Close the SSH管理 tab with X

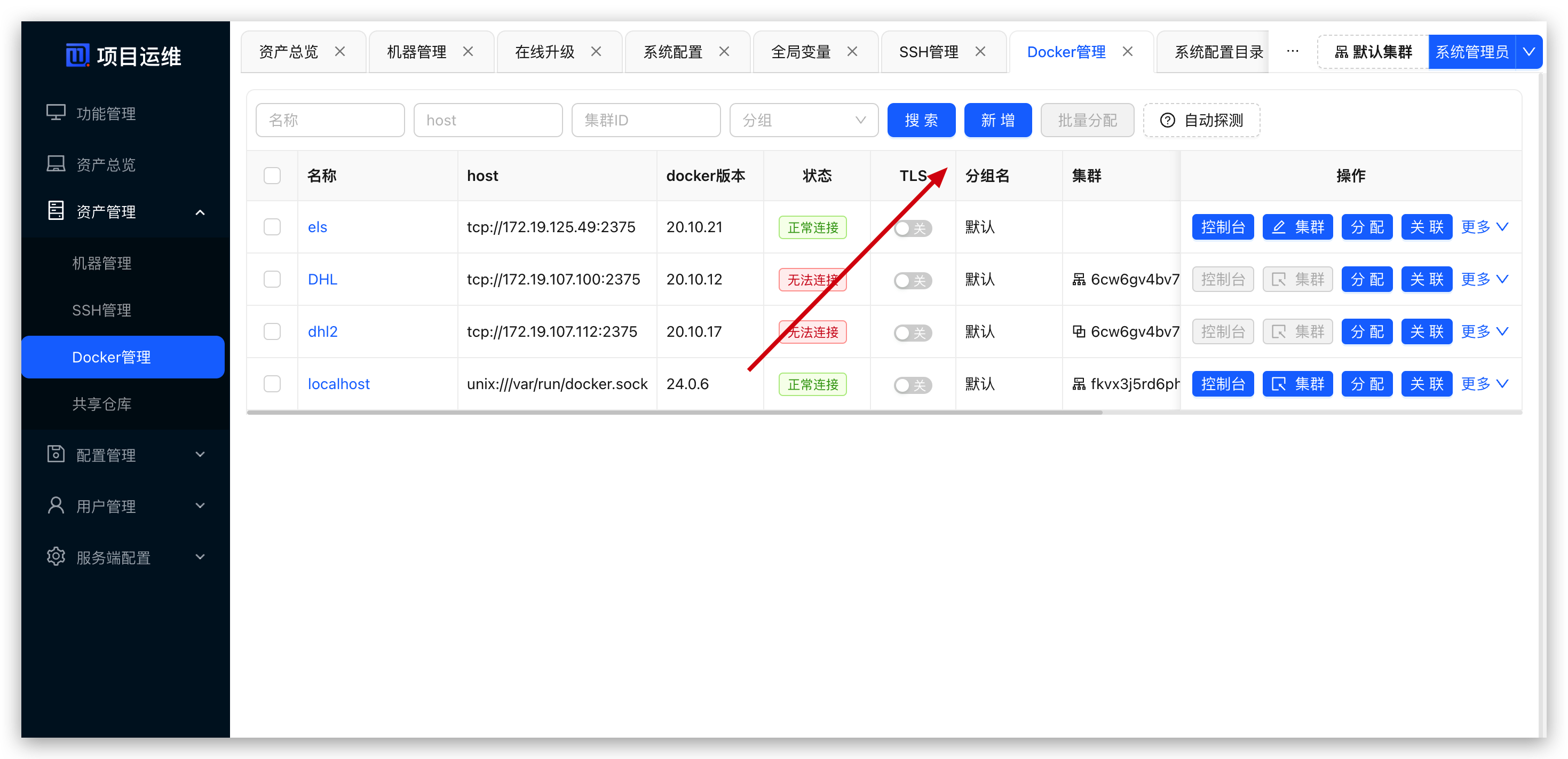pyautogui.click(x=980, y=52)
